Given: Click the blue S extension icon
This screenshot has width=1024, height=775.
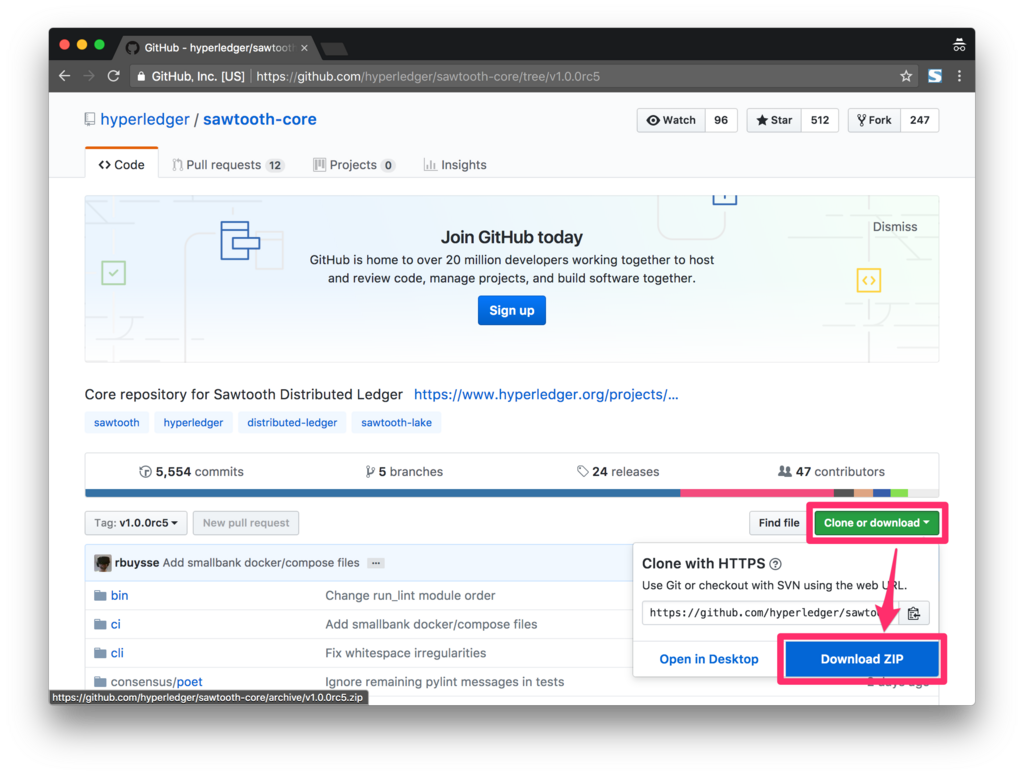Looking at the screenshot, I should [935, 76].
